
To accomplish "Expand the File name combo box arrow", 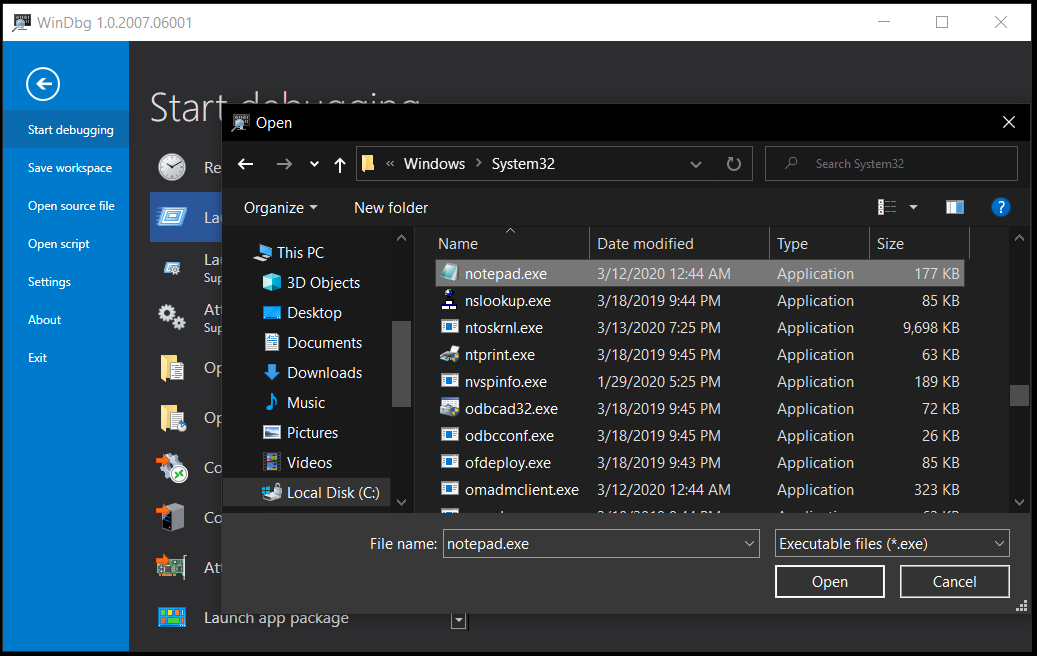I will (x=749, y=544).
